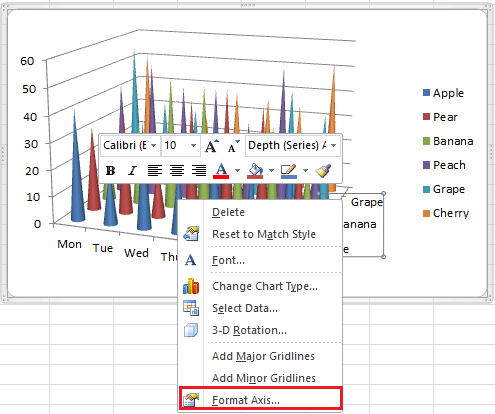Click the Format Painter brush icon
This screenshot has height=414, width=495.
click(x=323, y=171)
